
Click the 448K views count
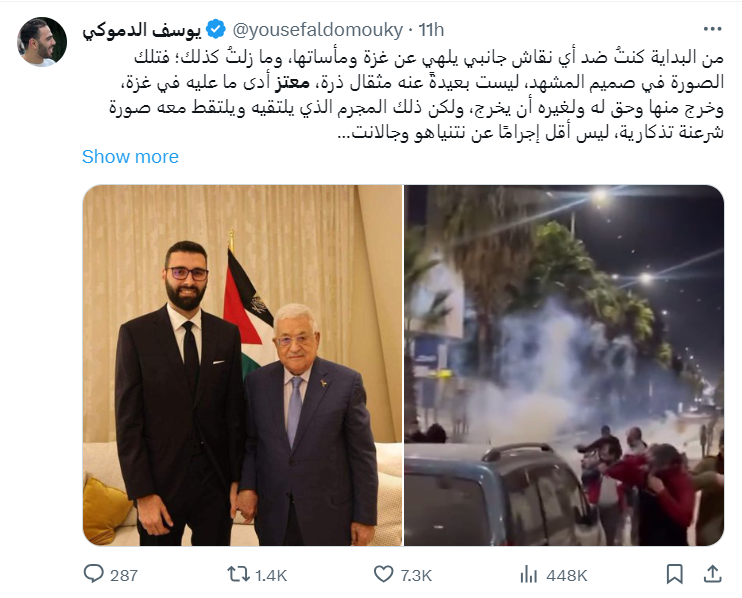pyautogui.click(x=566, y=575)
